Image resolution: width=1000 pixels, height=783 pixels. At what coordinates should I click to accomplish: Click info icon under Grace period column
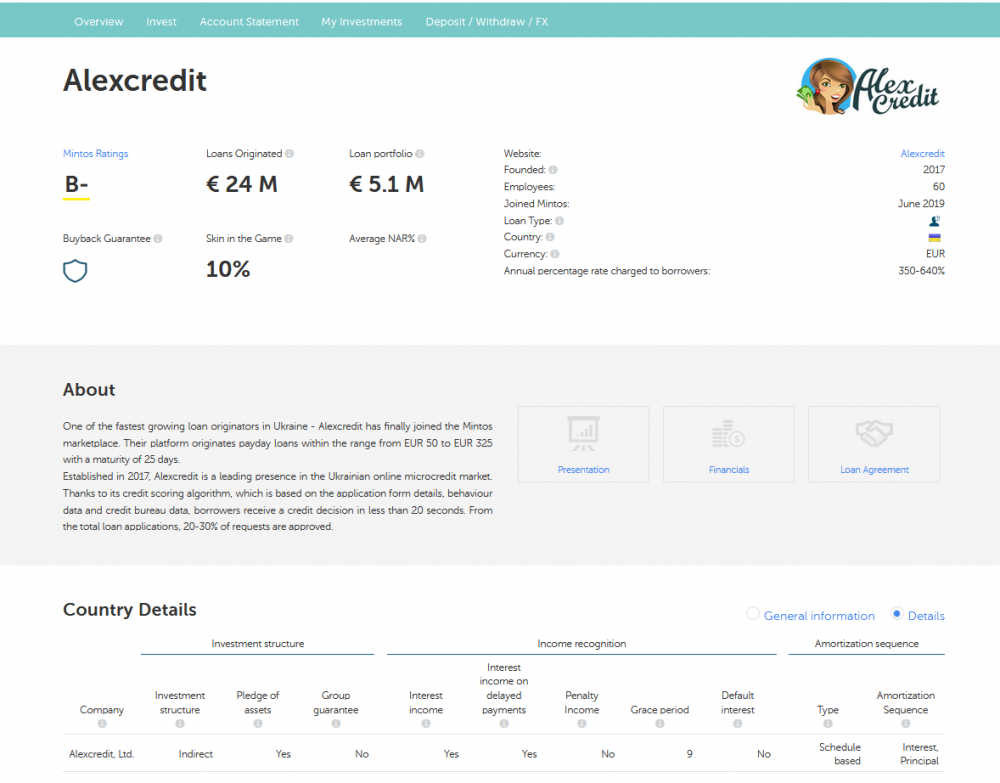(659, 724)
